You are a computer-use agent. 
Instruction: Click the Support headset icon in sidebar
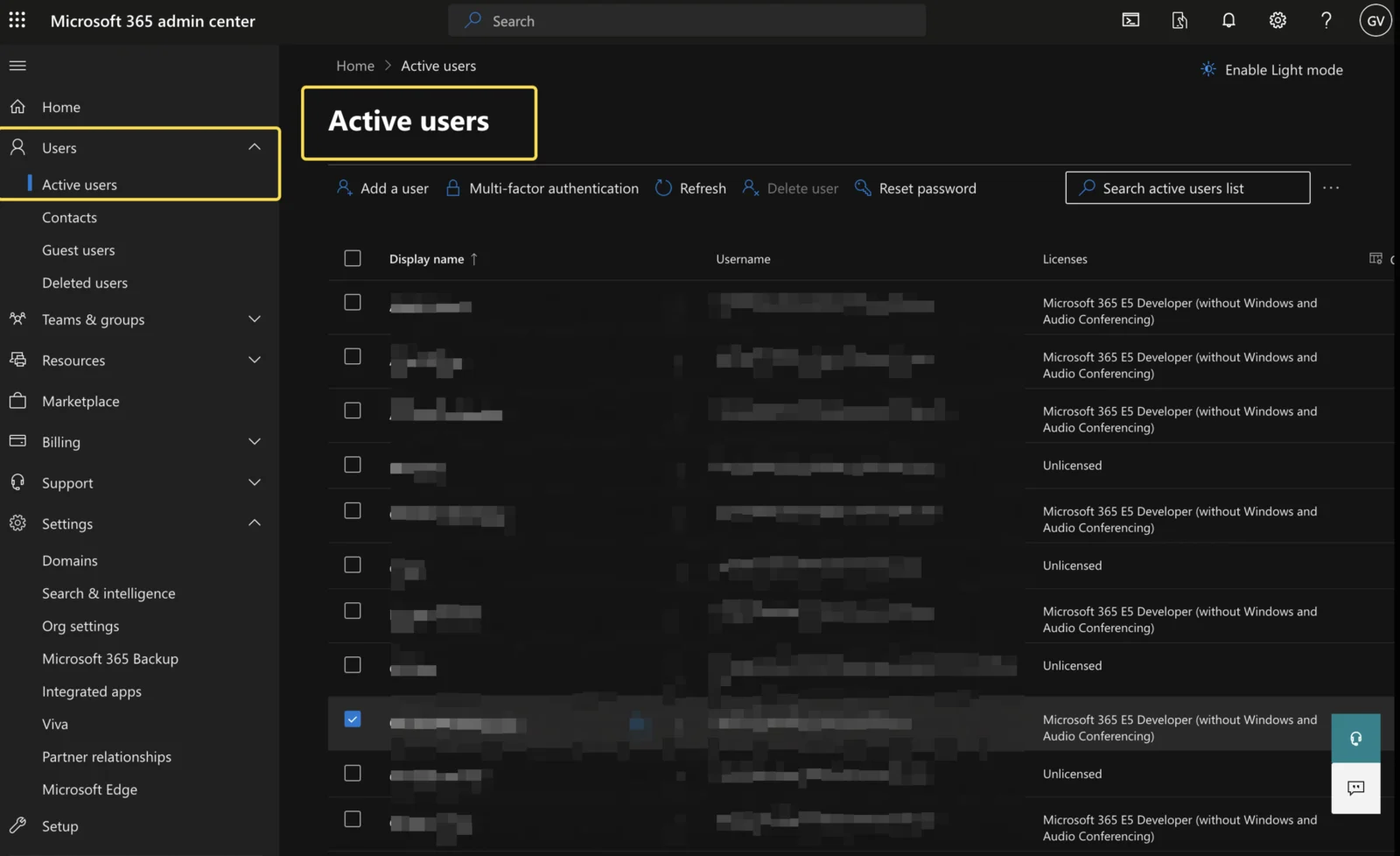(17, 482)
